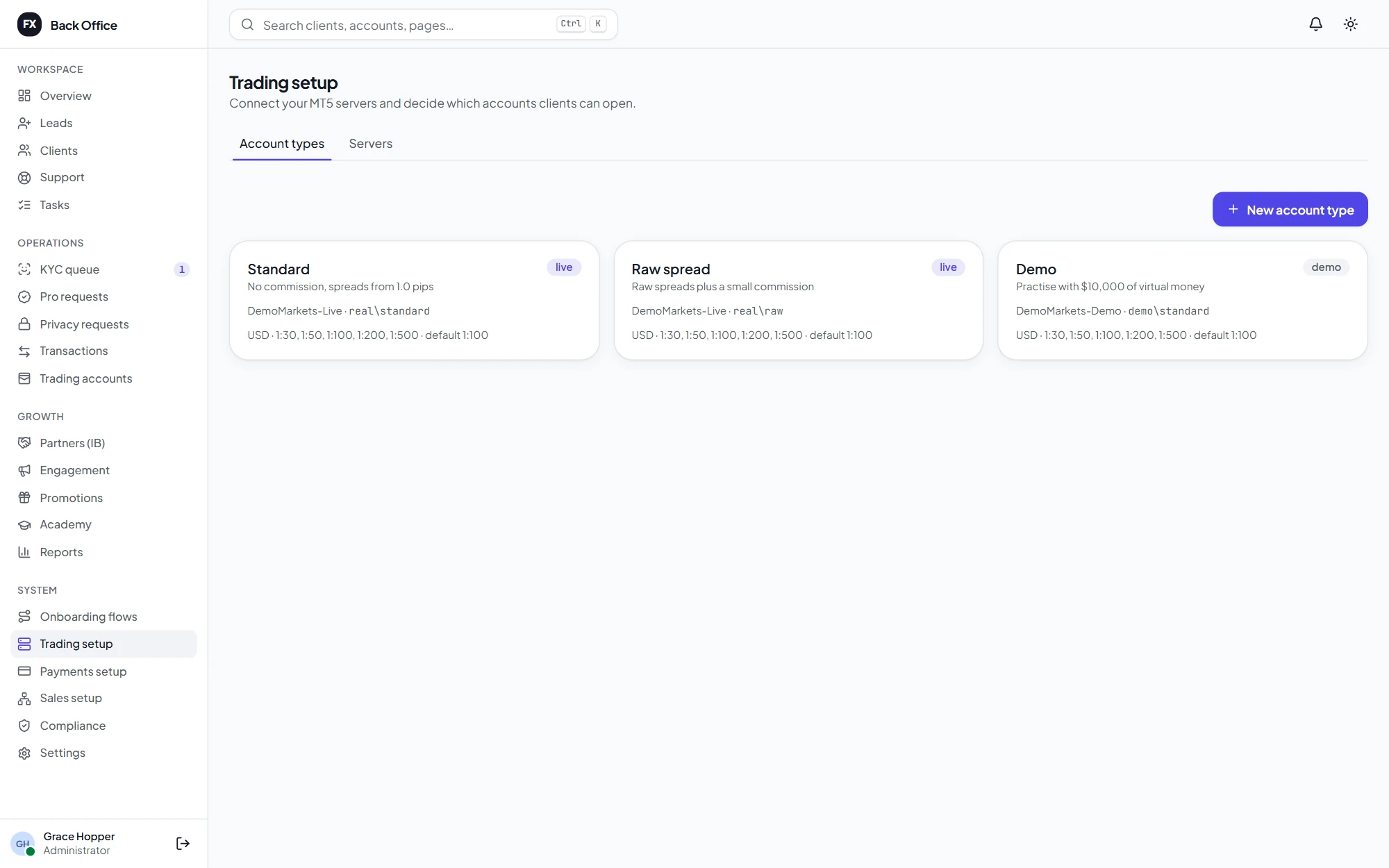This screenshot has width=1389, height=868.
Task: Open Academy in the sidebar
Action: tap(104, 524)
